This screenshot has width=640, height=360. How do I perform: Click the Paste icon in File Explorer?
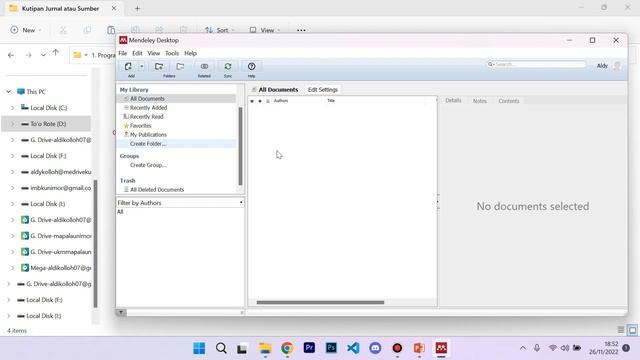click(111, 30)
